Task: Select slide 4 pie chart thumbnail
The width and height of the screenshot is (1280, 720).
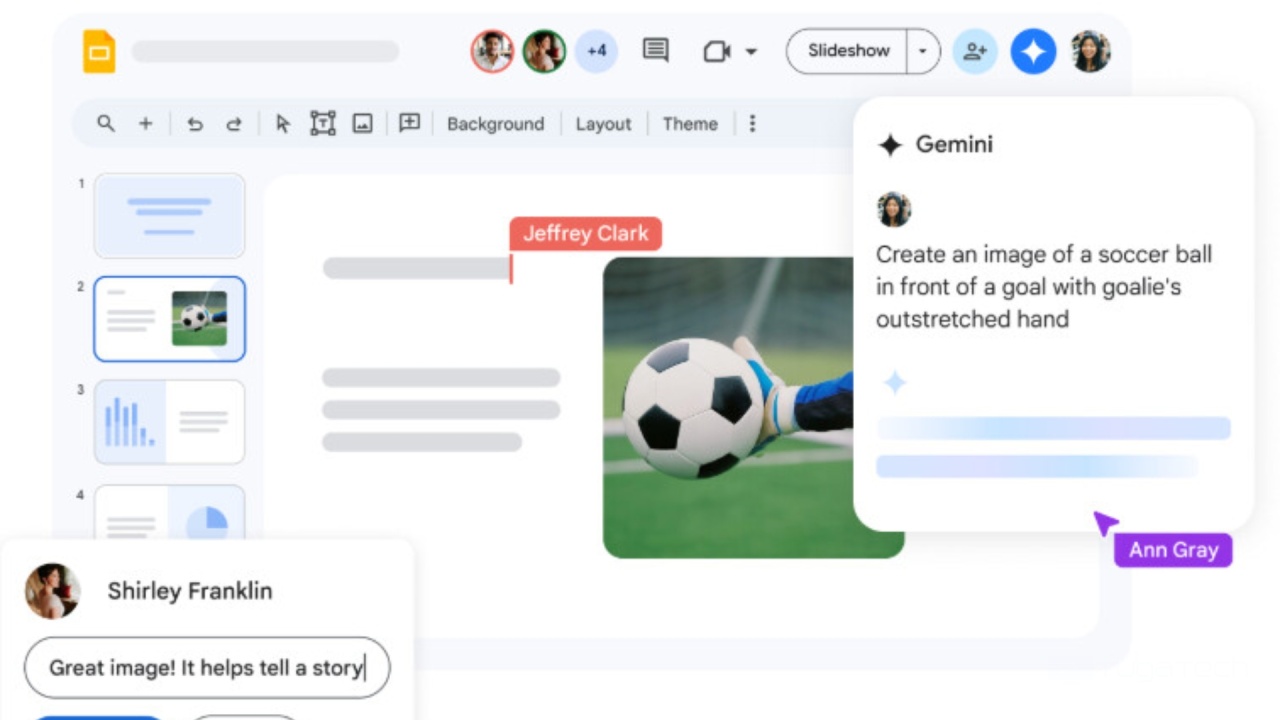Action: pos(169,512)
